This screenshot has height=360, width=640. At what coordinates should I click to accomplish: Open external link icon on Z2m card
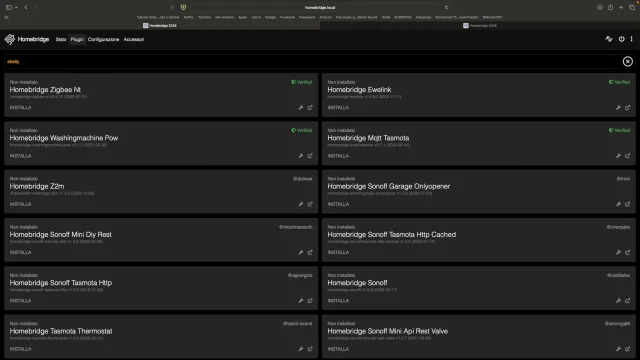(310, 204)
